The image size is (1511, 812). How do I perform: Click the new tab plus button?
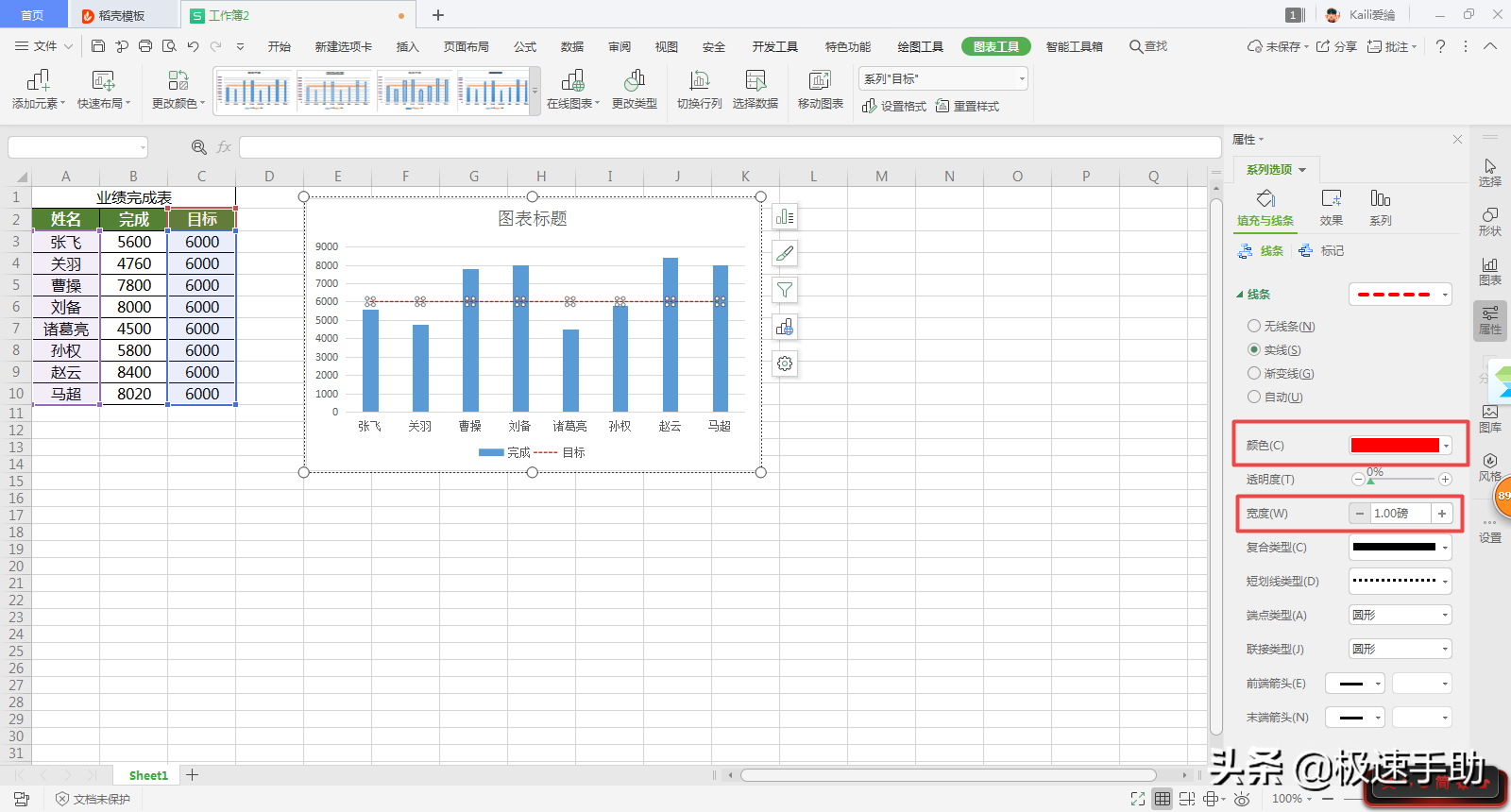pos(438,15)
